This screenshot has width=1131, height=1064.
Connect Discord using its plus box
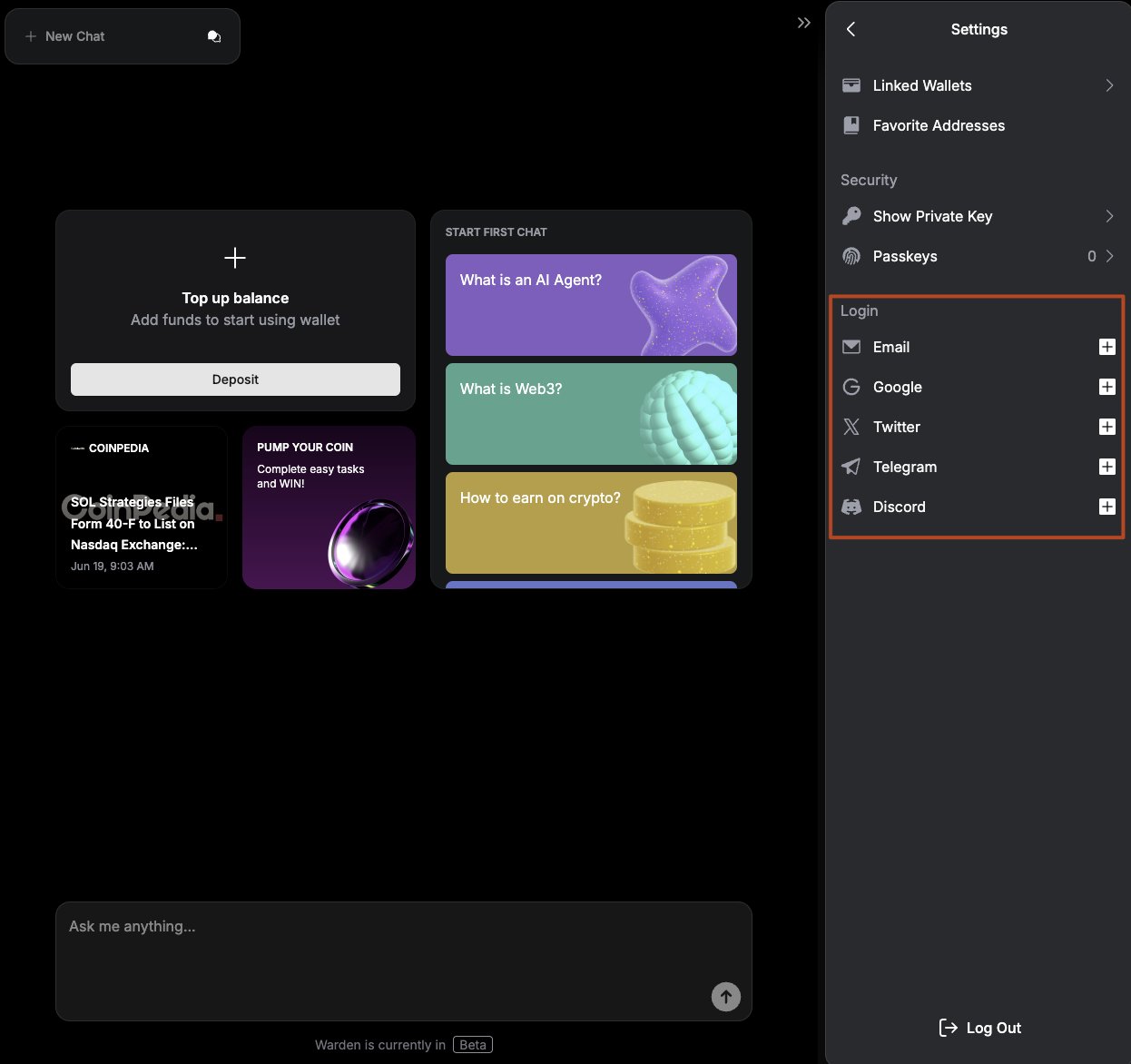point(1106,507)
